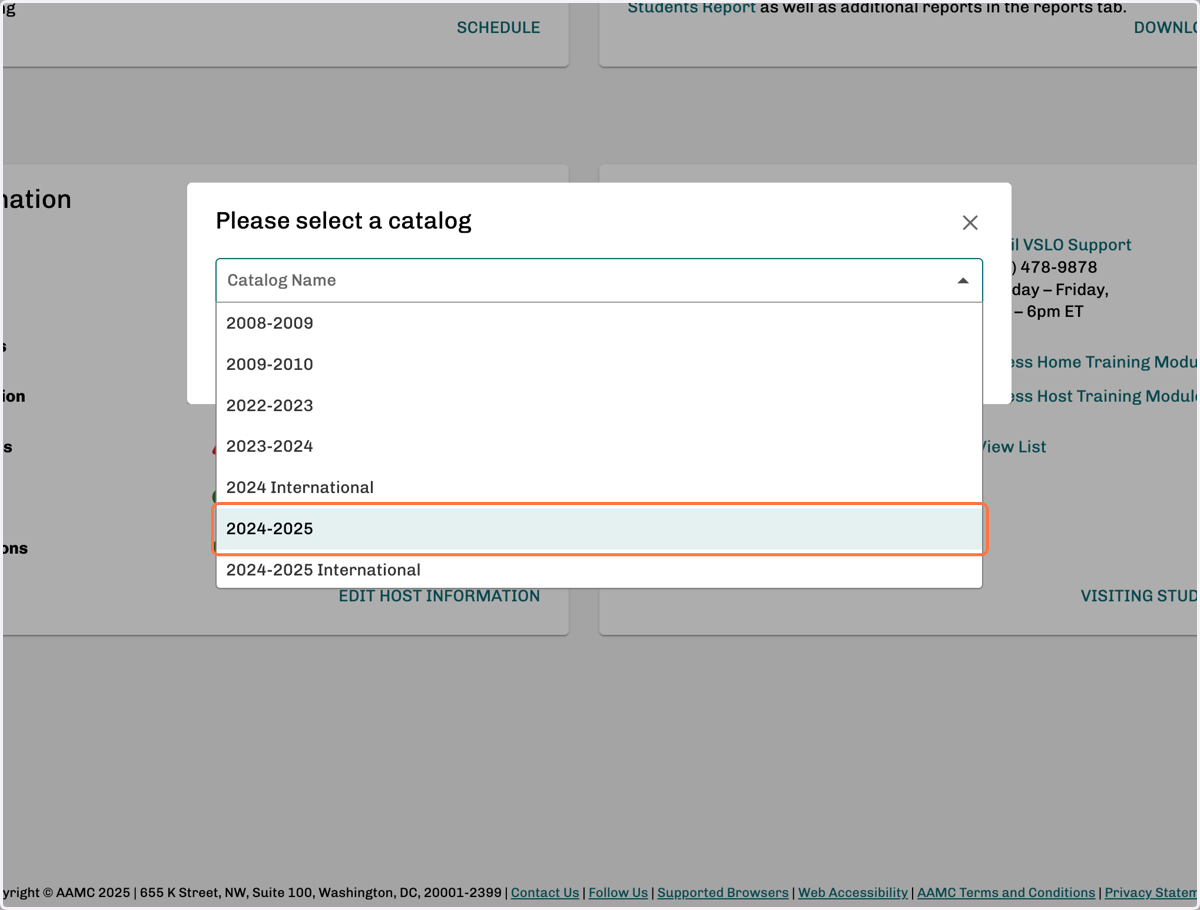1200x910 pixels.
Task: Collapse the Catalog Name dropdown arrow
Action: pos(963,281)
